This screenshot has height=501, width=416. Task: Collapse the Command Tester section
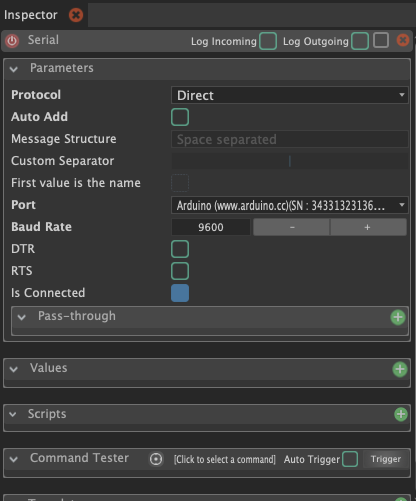point(14,459)
